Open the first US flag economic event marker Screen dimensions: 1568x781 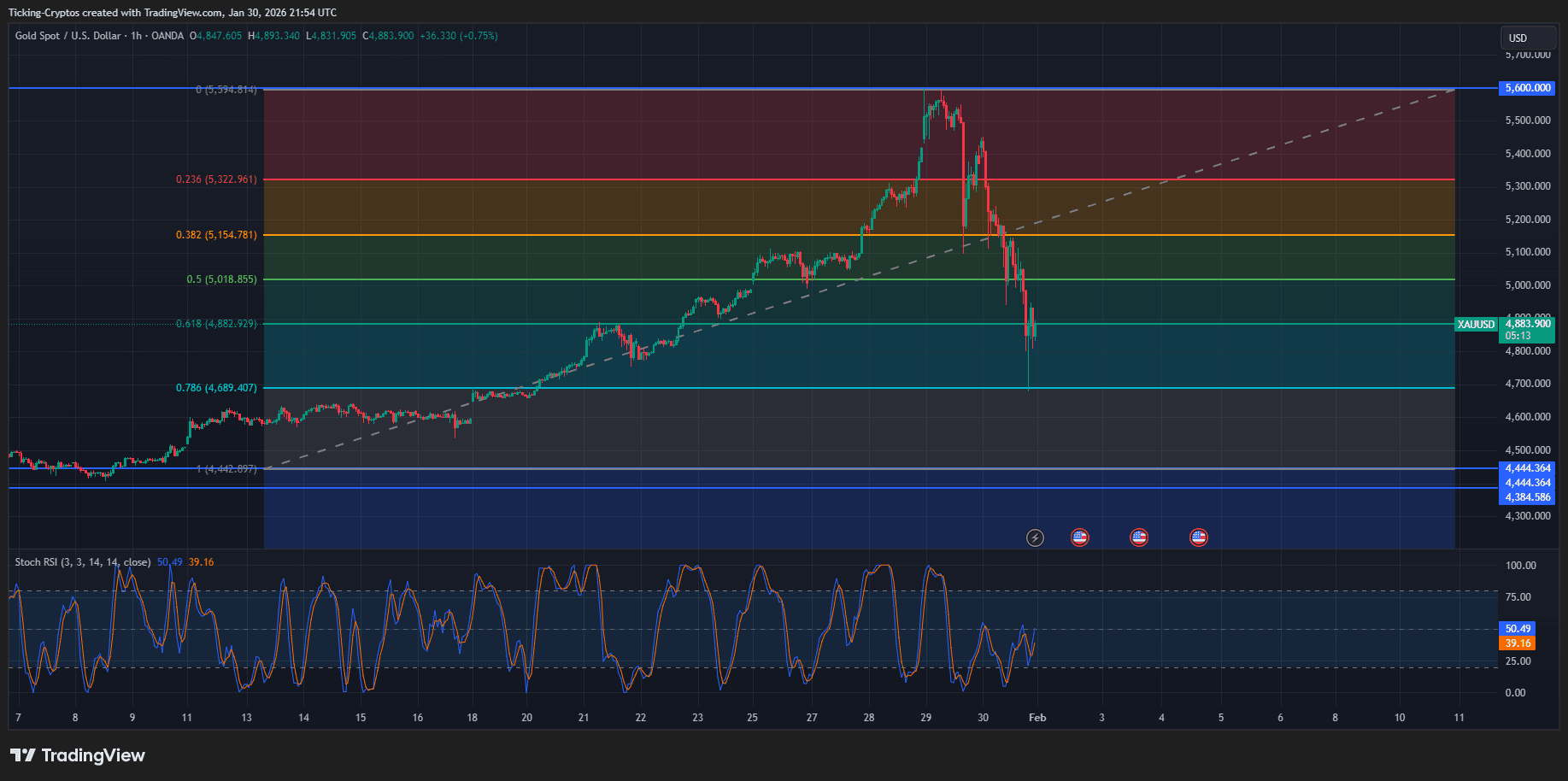[x=1081, y=537]
